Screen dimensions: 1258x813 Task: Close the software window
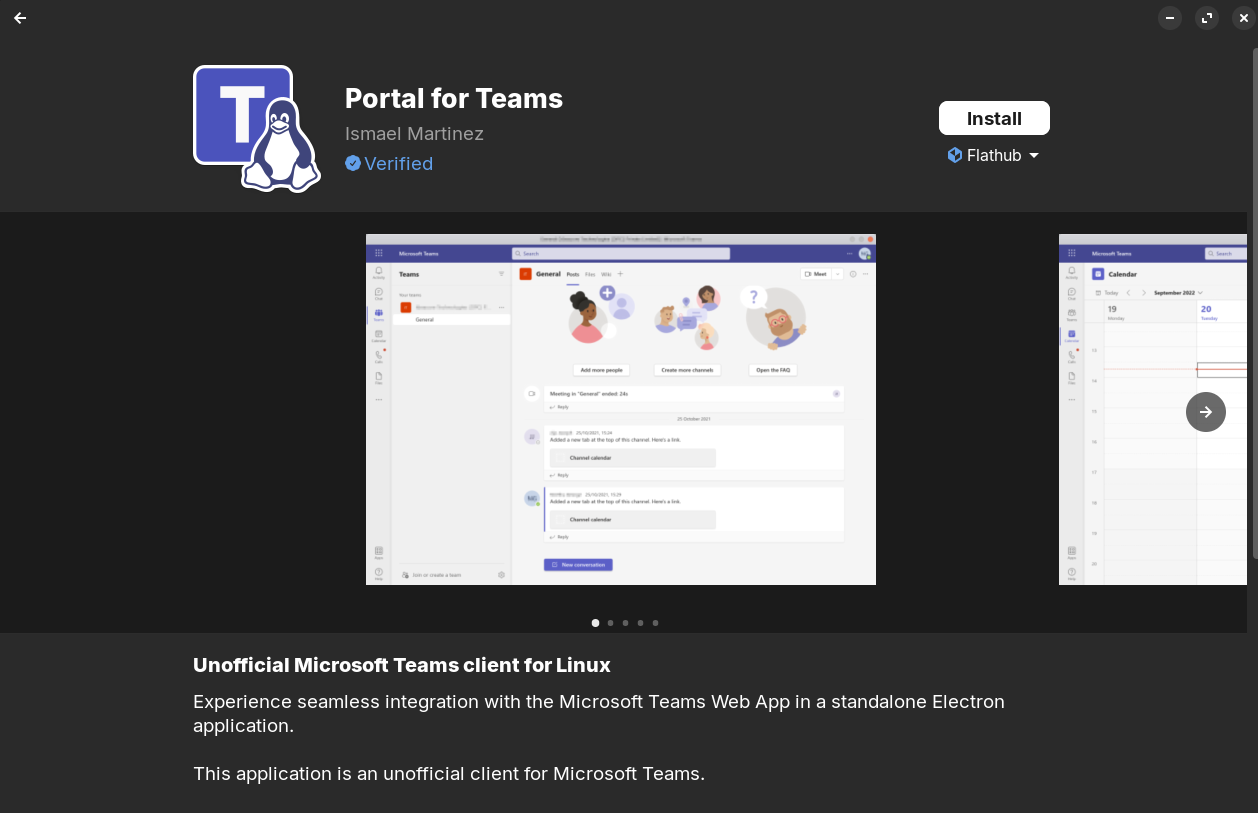(1243, 18)
